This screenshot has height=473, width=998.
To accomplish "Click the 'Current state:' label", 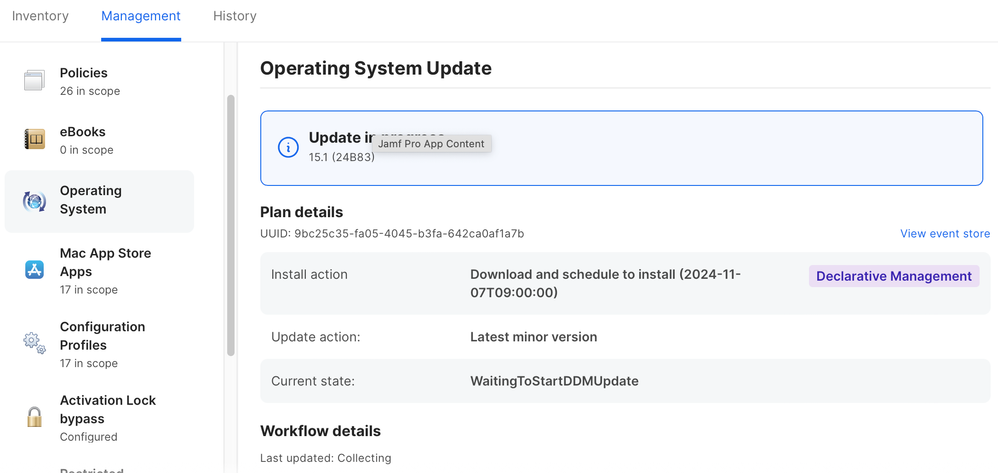I will coord(313,381).
